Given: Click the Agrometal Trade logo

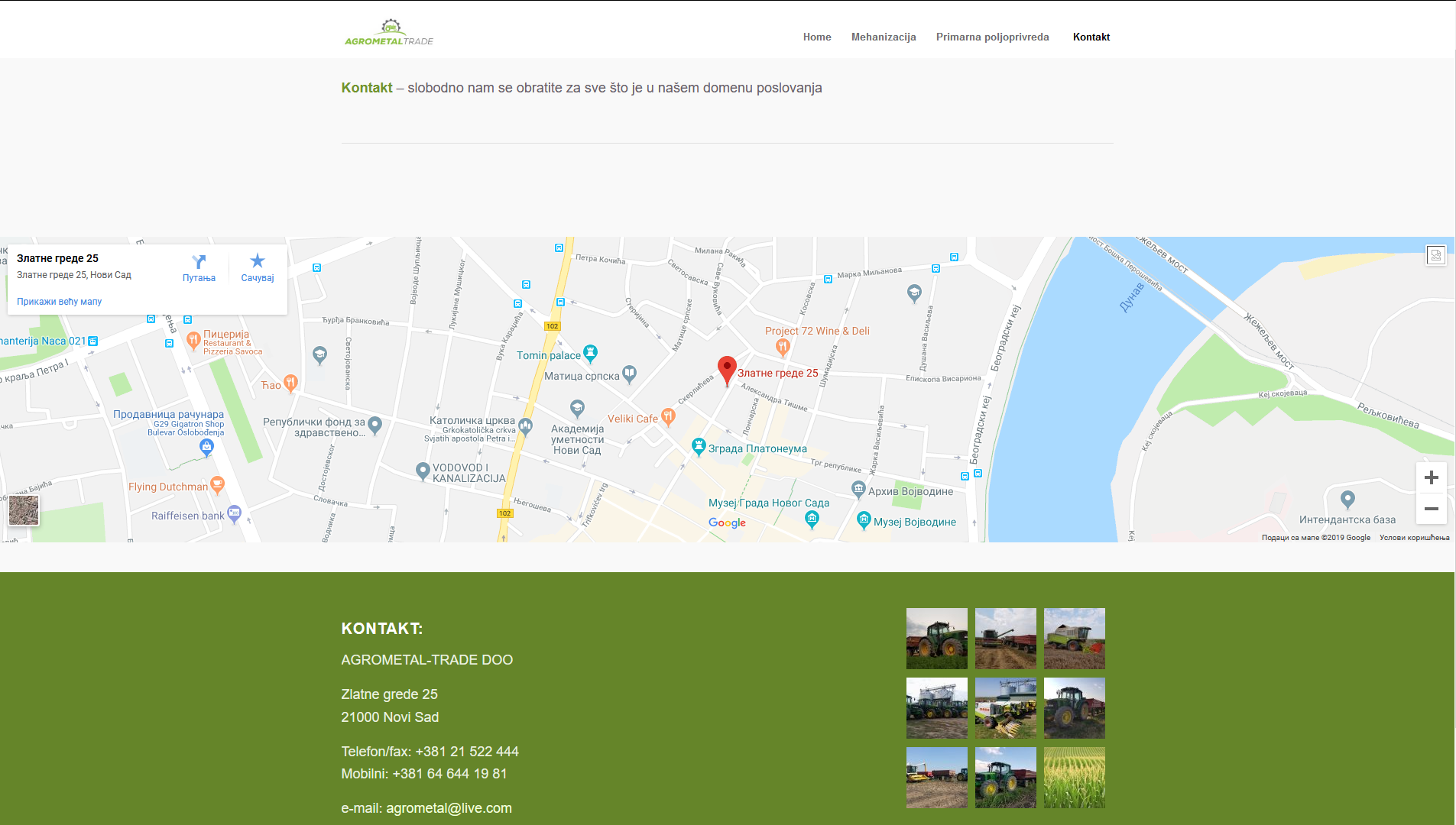Looking at the screenshot, I should click(388, 33).
